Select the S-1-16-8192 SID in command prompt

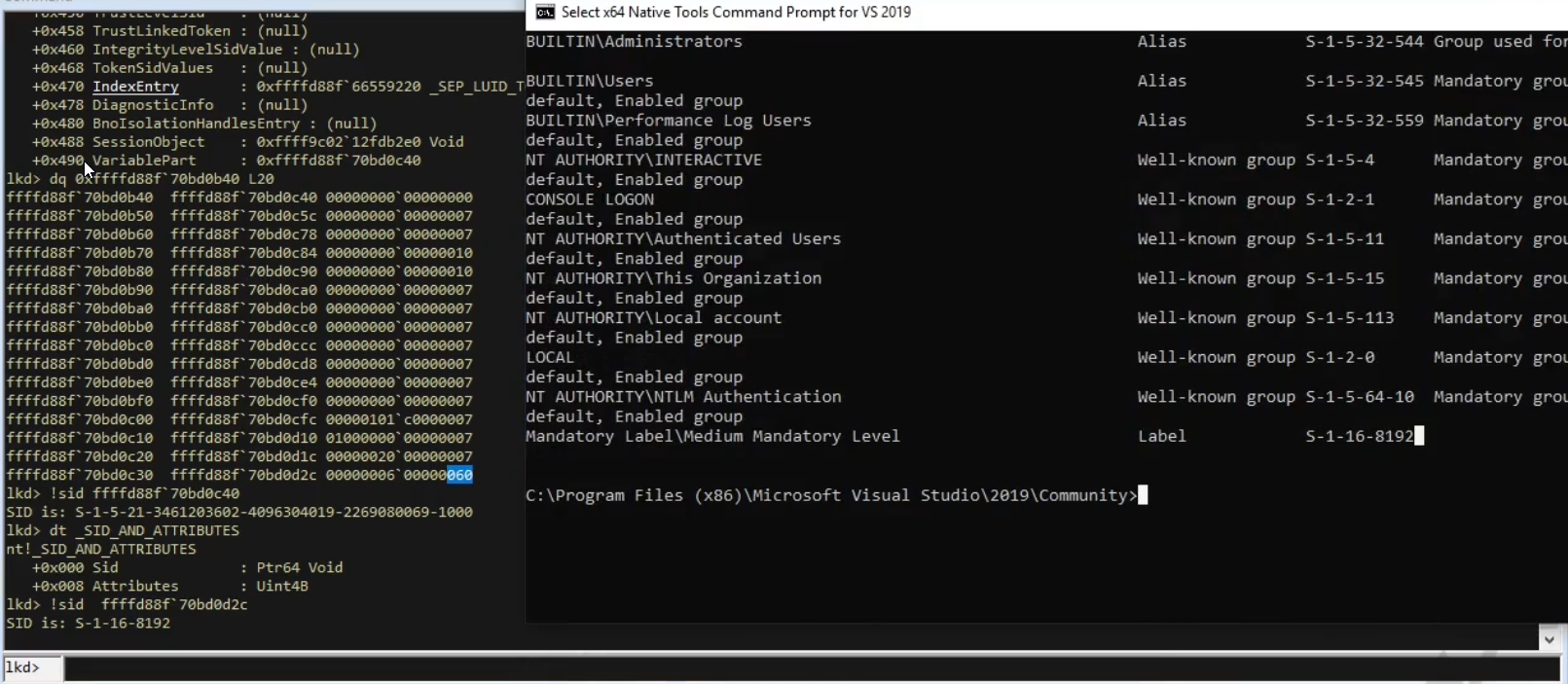[x=1359, y=436]
